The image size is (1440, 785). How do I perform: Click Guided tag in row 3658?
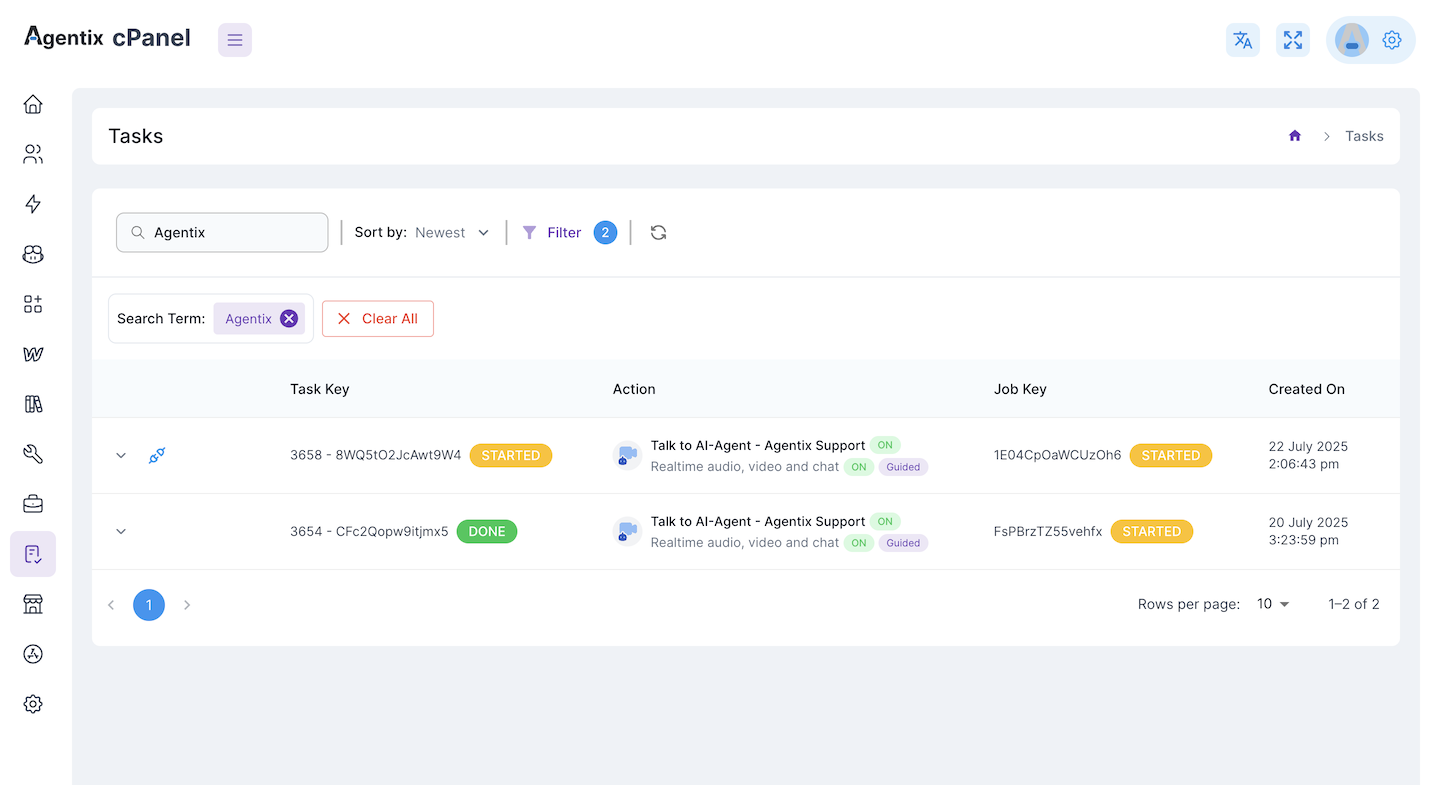click(x=903, y=467)
